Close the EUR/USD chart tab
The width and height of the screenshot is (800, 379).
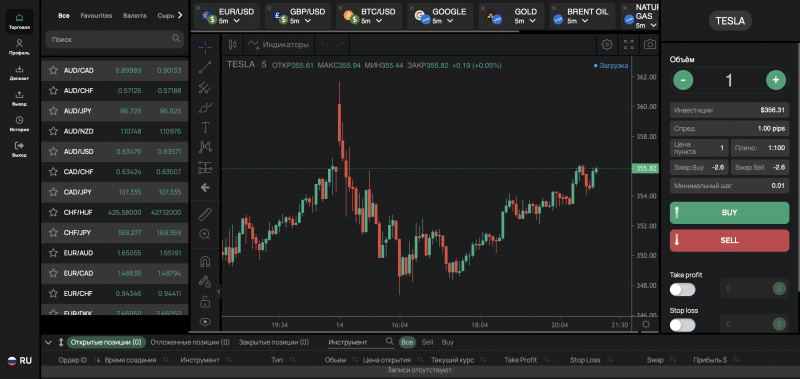coord(198,7)
